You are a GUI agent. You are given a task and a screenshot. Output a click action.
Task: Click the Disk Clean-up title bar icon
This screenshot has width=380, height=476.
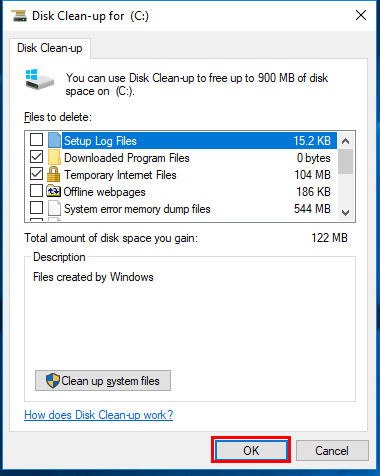tap(19, 16)
